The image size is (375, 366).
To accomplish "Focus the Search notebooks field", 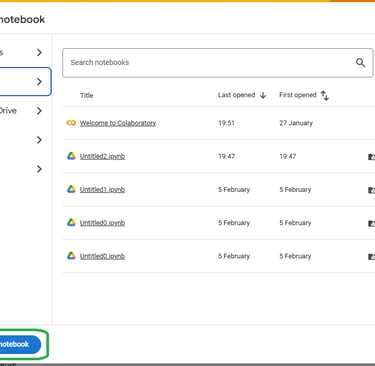I will pos(218,63).
